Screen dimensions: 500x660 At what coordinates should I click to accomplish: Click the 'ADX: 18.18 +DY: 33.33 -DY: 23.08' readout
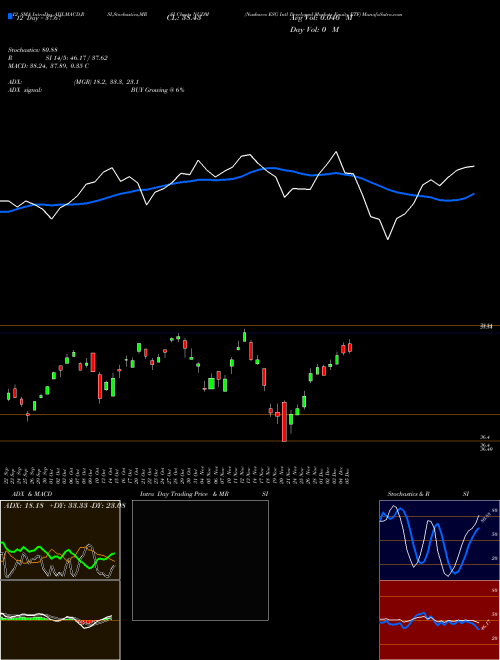pyautogui.click(x=65, y=506)
